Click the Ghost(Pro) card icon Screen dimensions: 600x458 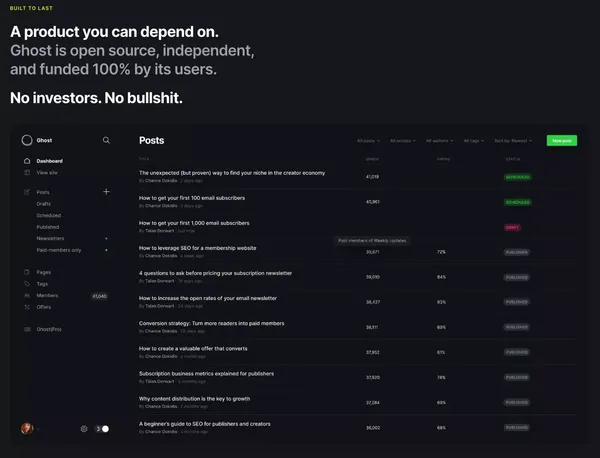point(27,329)
